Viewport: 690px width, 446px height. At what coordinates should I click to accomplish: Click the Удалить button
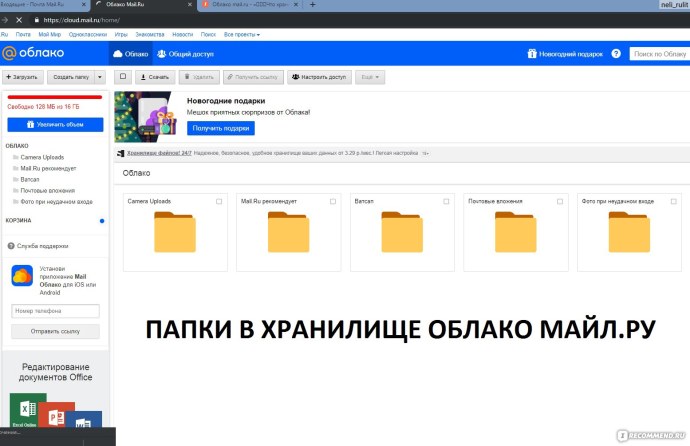pyautogui.click(x=199, y=77)
